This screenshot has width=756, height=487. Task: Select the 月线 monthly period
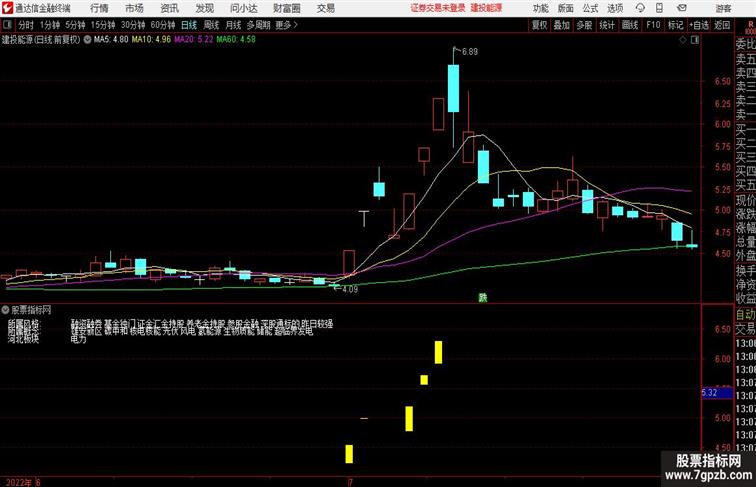pos(233,25)
